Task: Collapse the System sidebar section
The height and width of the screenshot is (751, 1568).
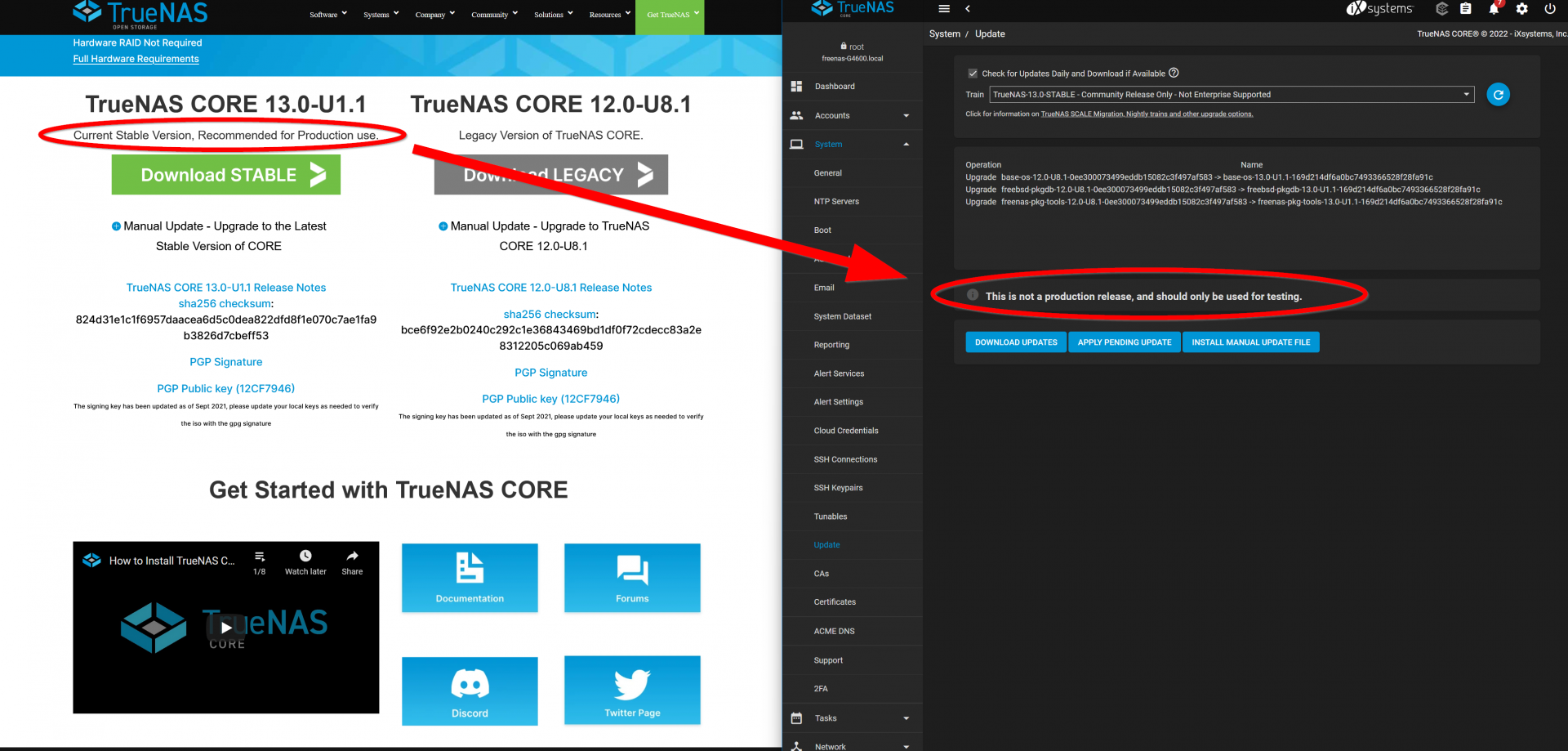Action: pos(906,144)
